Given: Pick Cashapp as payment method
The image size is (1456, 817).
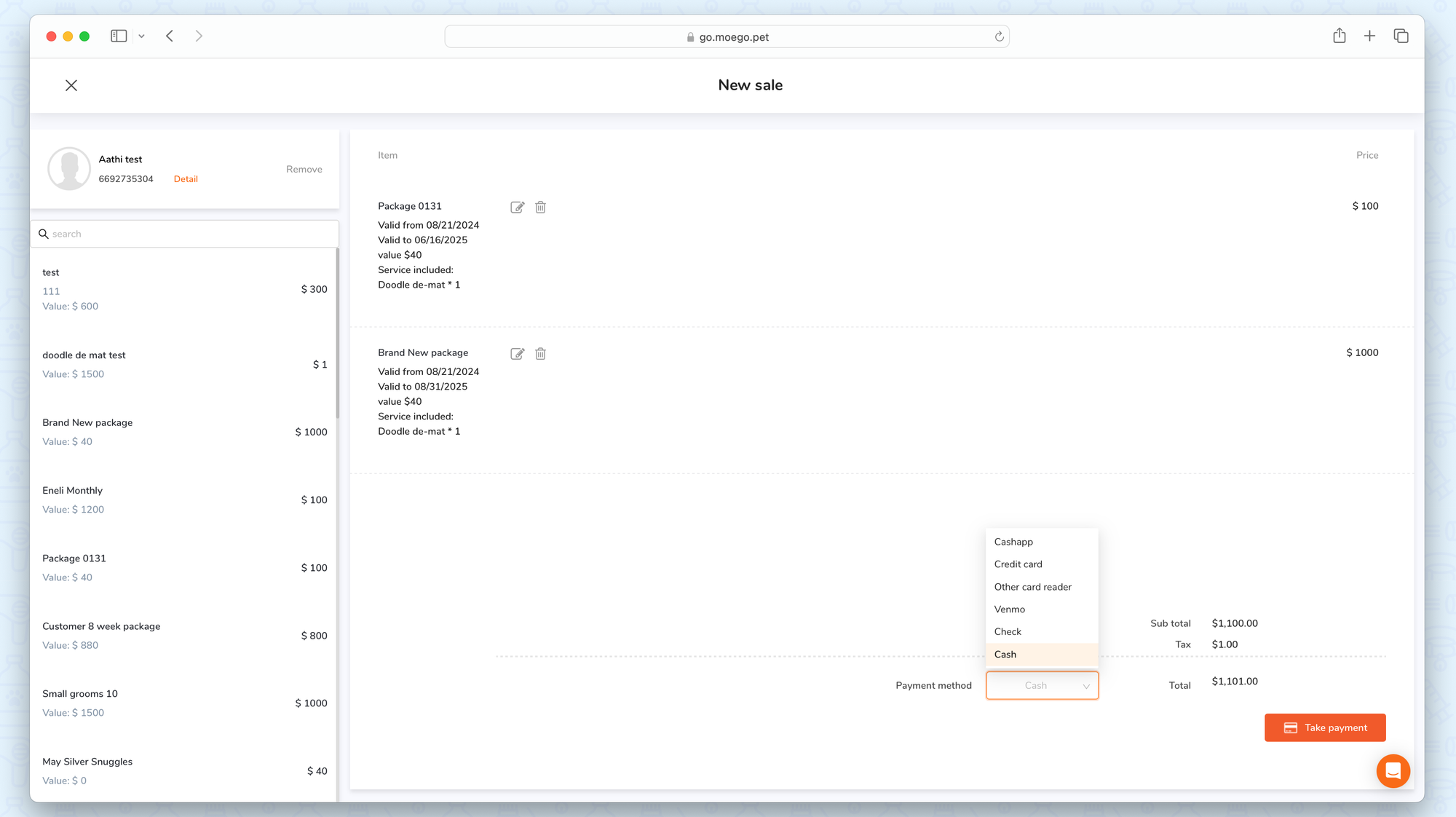Looking at the screenshot, I should tap(1013, 542).
